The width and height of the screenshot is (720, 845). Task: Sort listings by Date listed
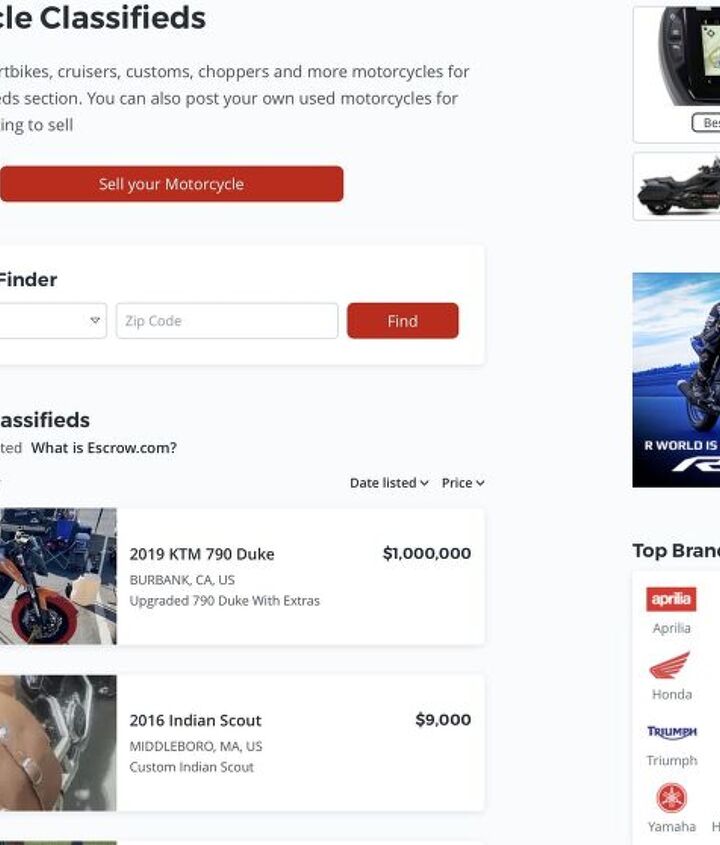click(389, 483)
